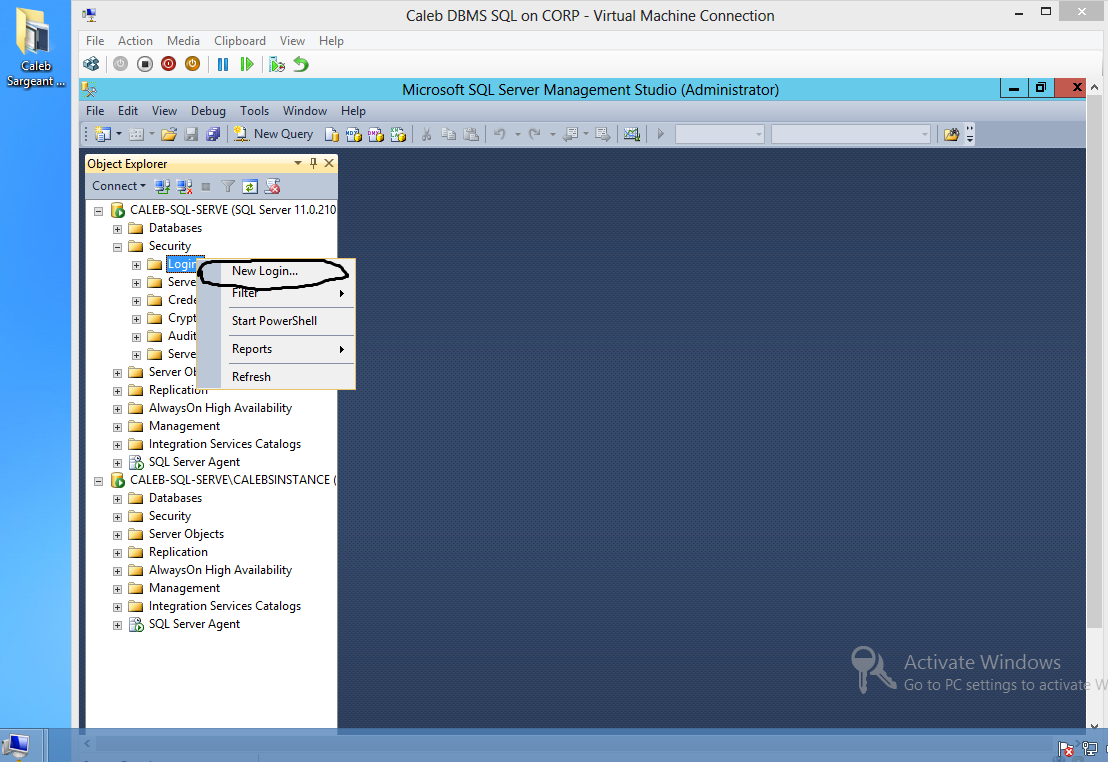
Task: Click the MDX Query icon
Action: (x=353, y=134)
